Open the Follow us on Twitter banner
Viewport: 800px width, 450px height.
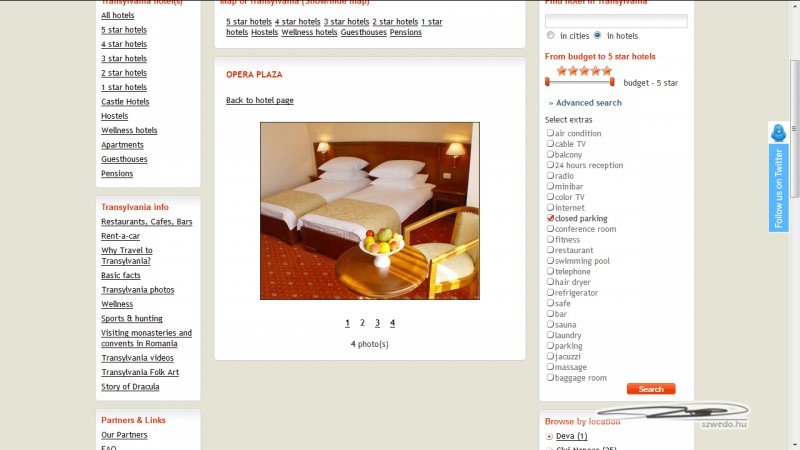tap(779, 188)
